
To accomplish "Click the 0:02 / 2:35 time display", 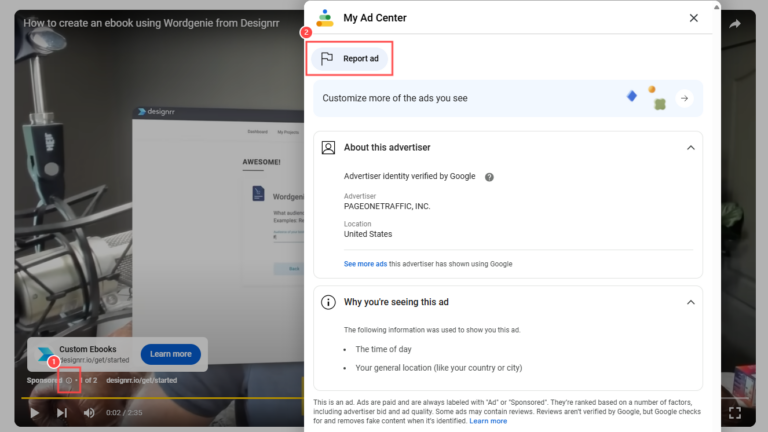I will [124, 413].
